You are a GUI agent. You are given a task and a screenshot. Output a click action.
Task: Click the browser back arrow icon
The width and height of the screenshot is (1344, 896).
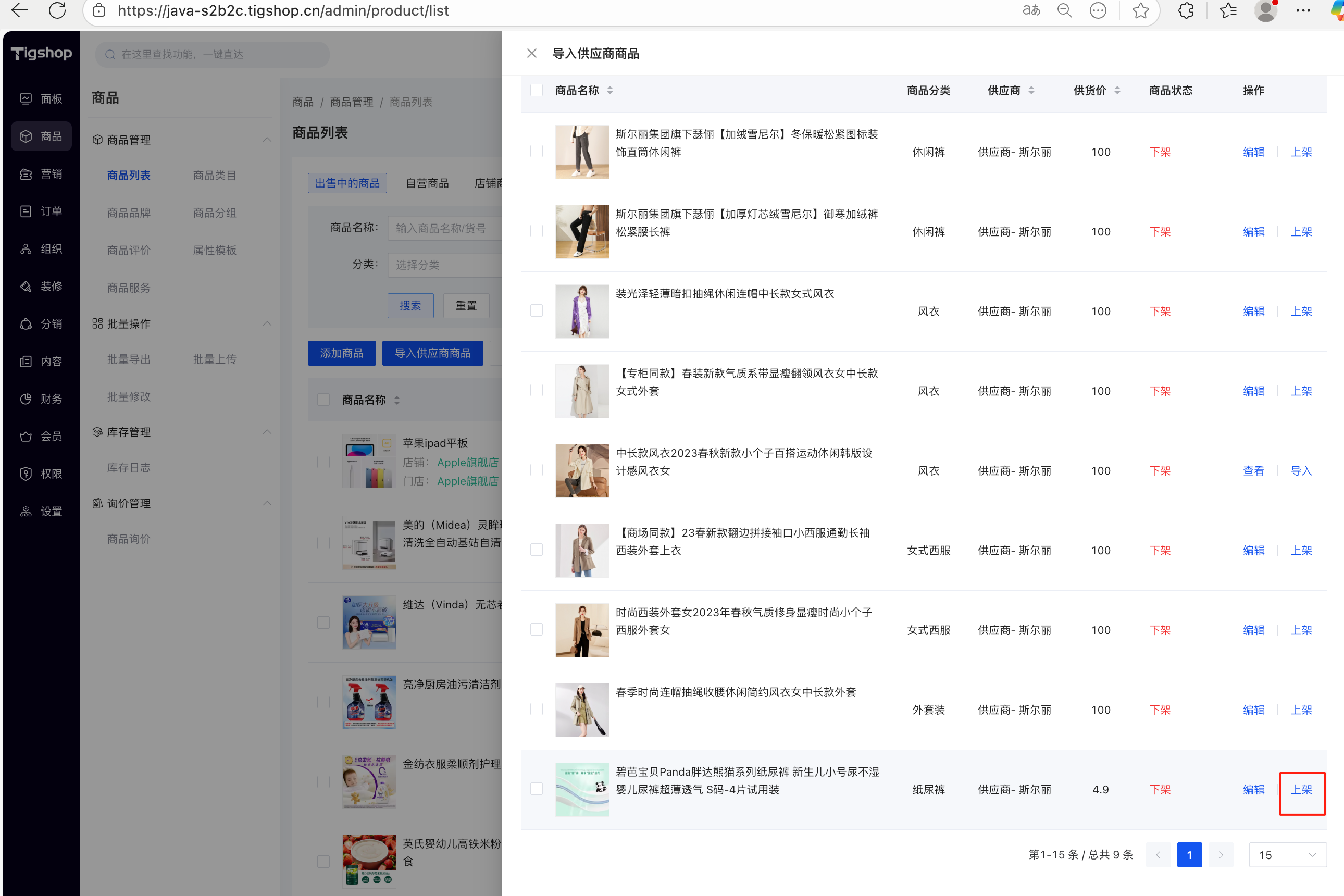click(19, 10)
